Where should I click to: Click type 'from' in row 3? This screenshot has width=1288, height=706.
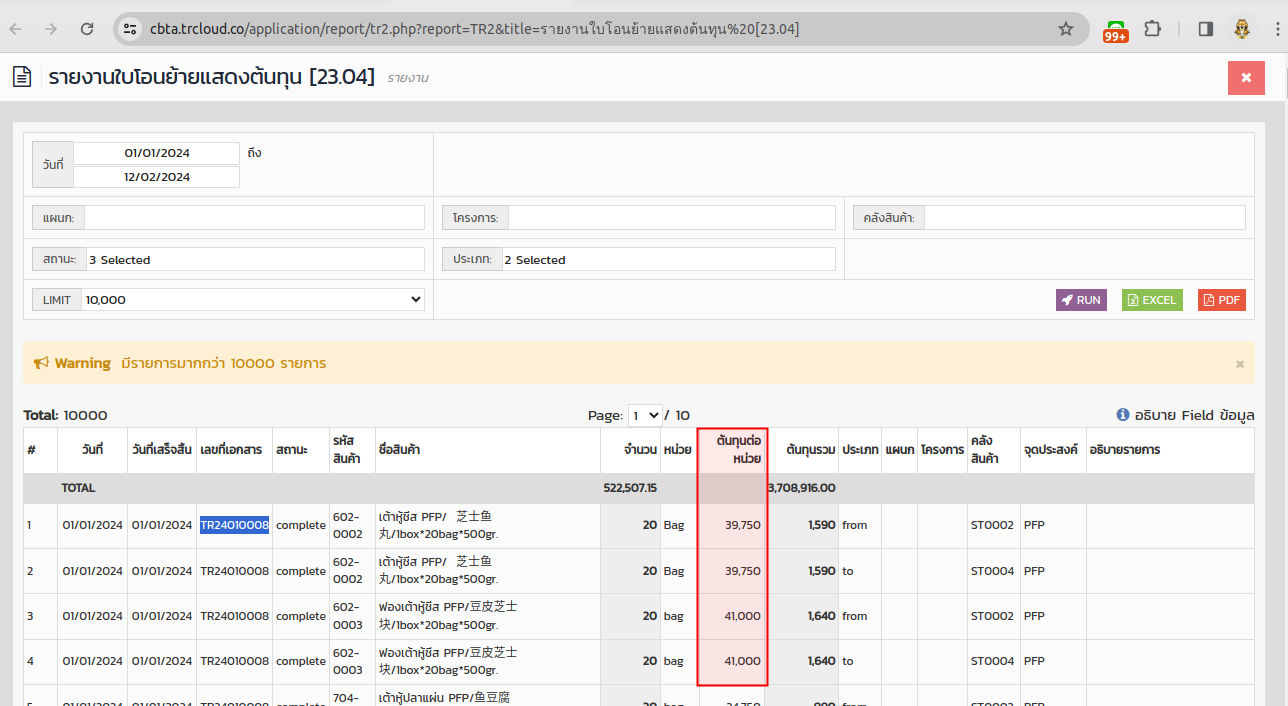[855, 616]
